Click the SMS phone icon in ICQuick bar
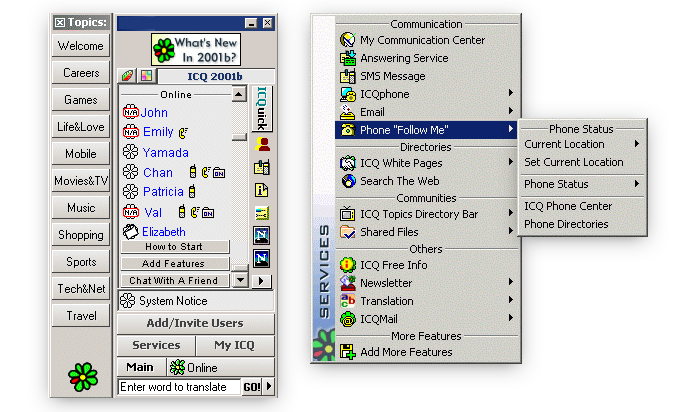 [262, 167]
